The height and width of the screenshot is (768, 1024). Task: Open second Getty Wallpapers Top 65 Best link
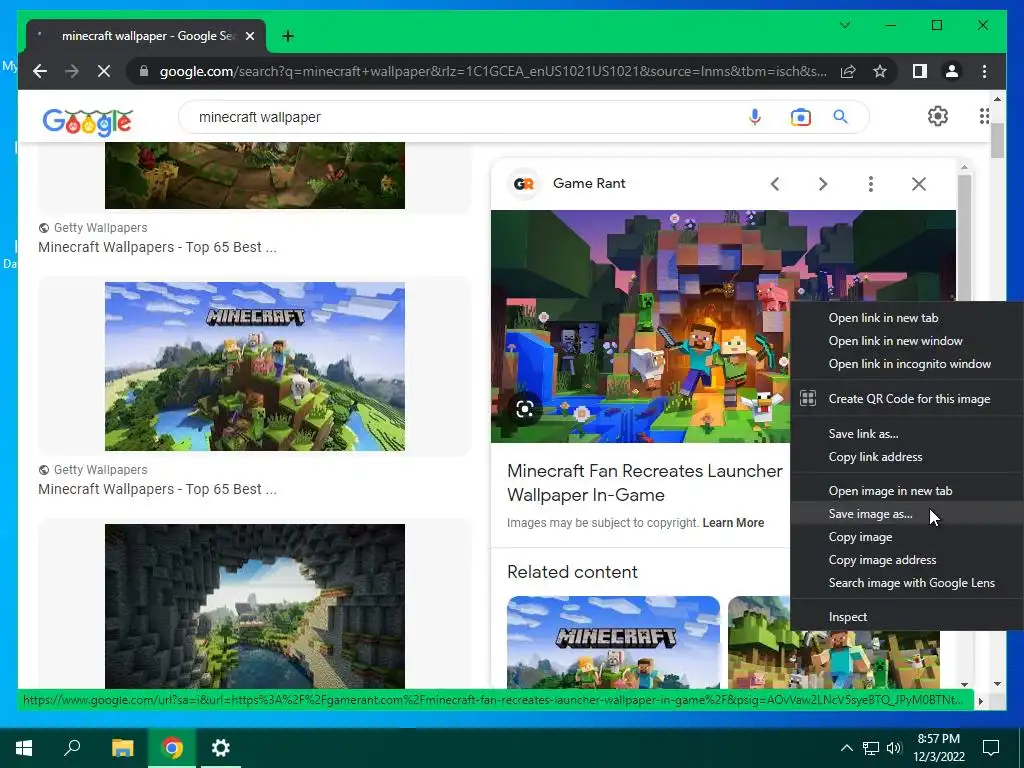tap(157, 489)
